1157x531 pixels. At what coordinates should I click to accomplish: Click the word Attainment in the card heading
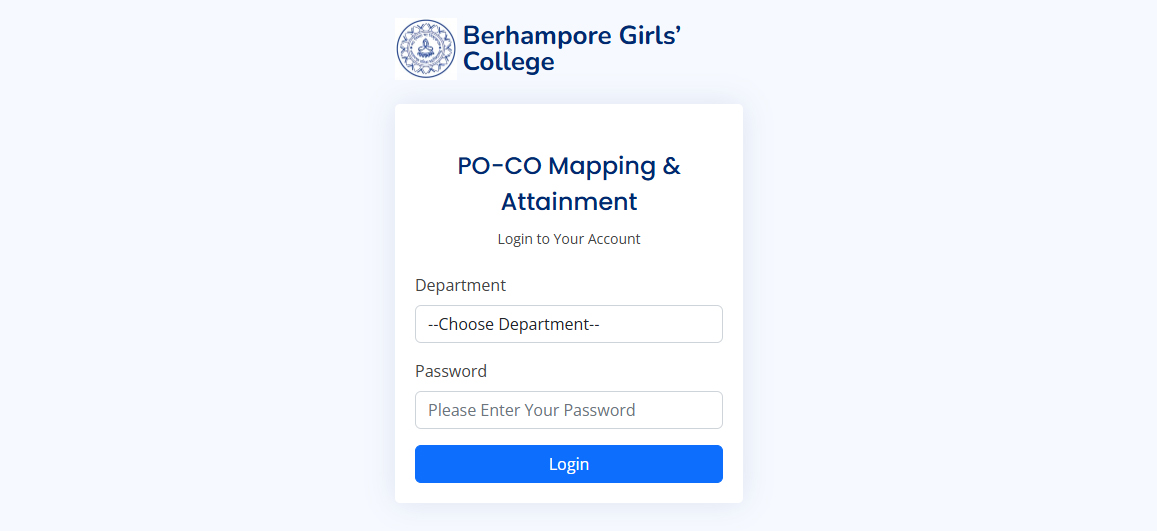[x=569, y=202]
